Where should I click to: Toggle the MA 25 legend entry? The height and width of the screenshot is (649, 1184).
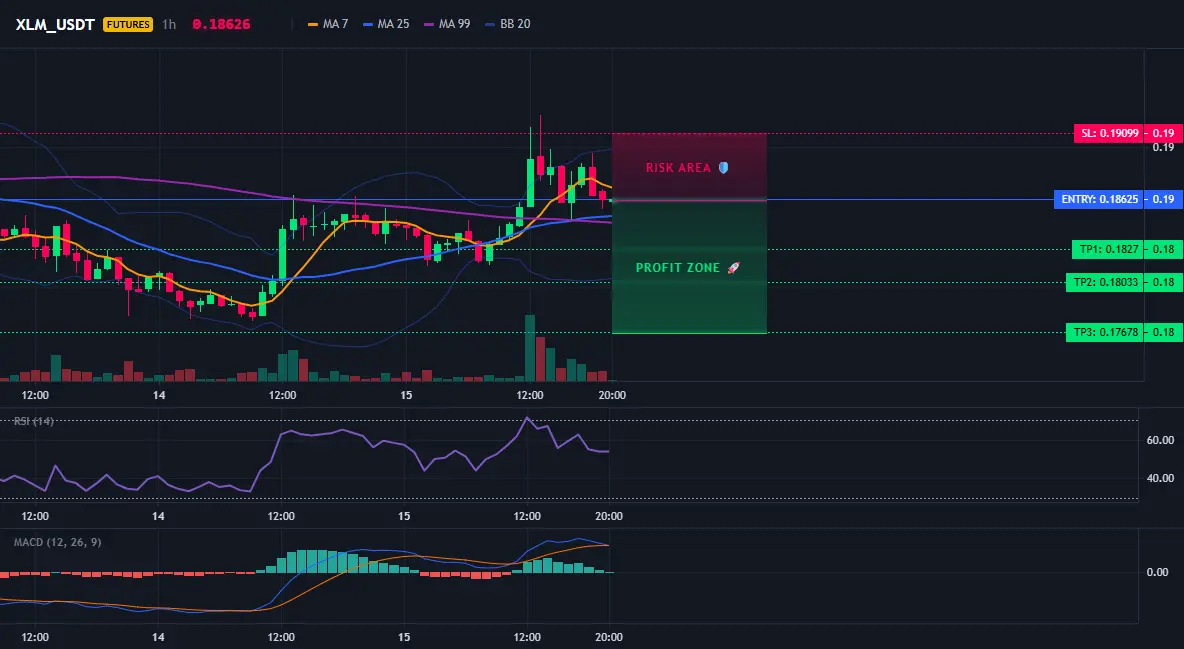coord(387,24)
